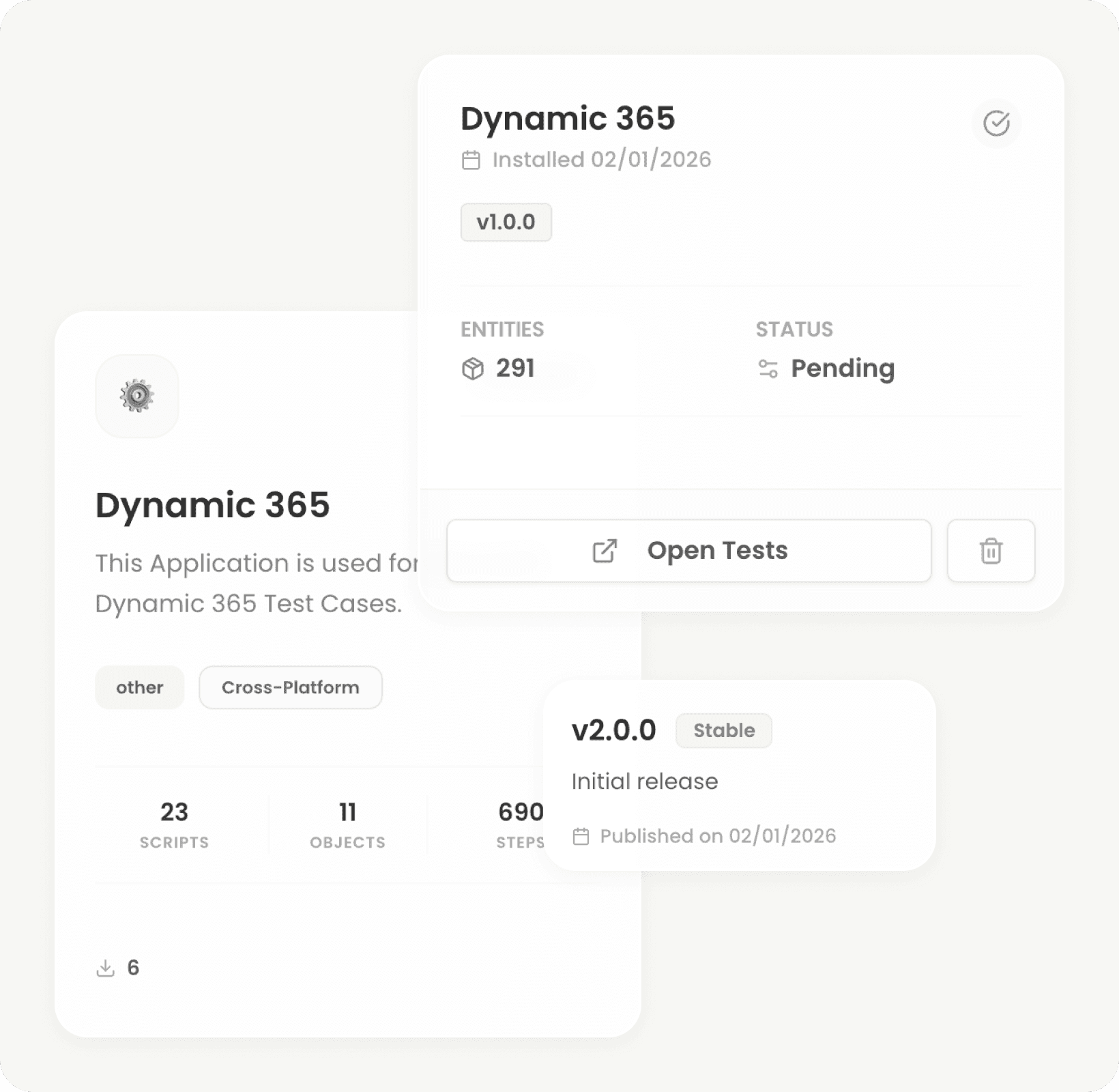1119x1092 pixels.
Task: Open the v1.0.0 version selector
Action: click(506, 222)
